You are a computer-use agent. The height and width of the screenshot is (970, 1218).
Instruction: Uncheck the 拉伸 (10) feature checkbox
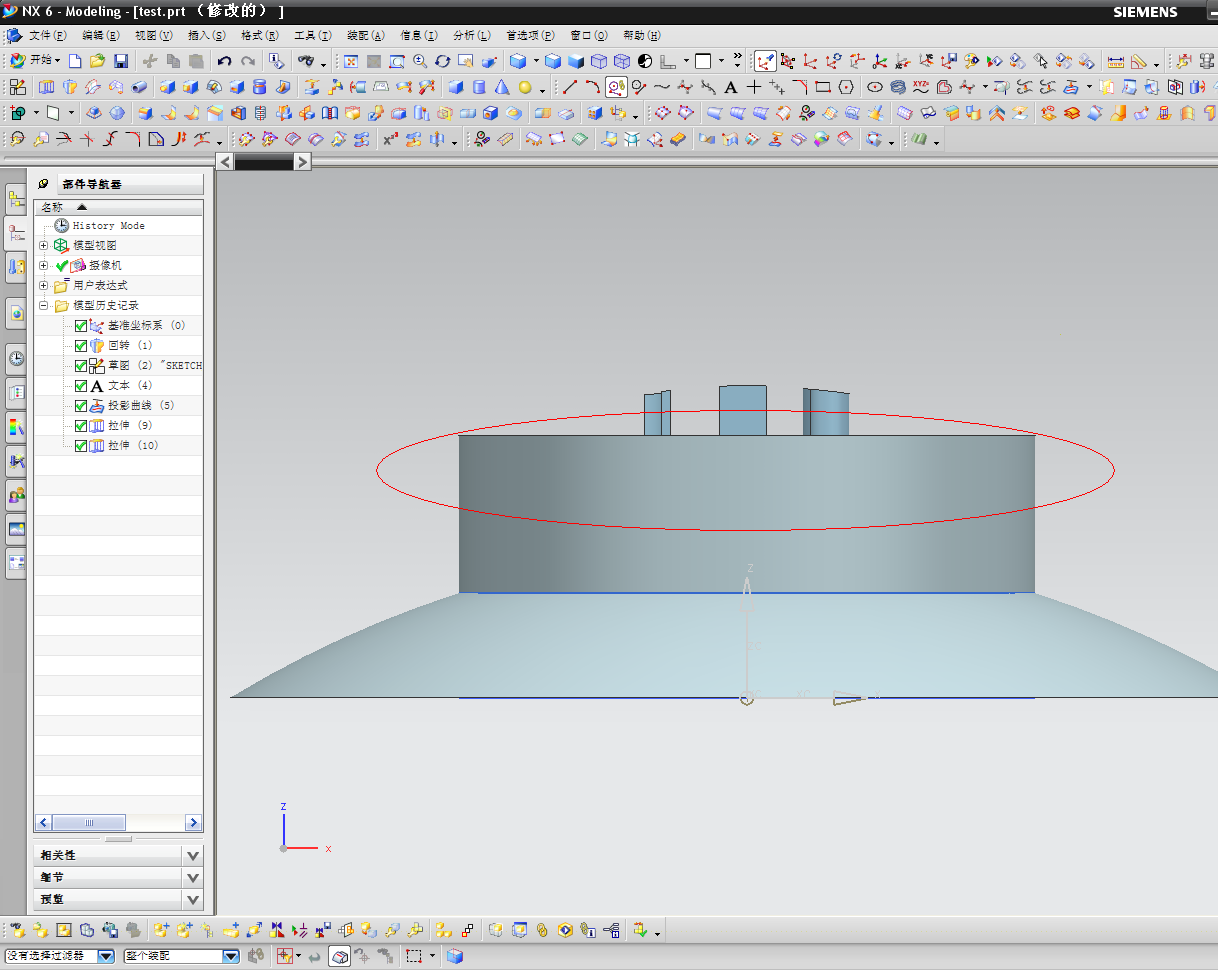coord(81,445)
